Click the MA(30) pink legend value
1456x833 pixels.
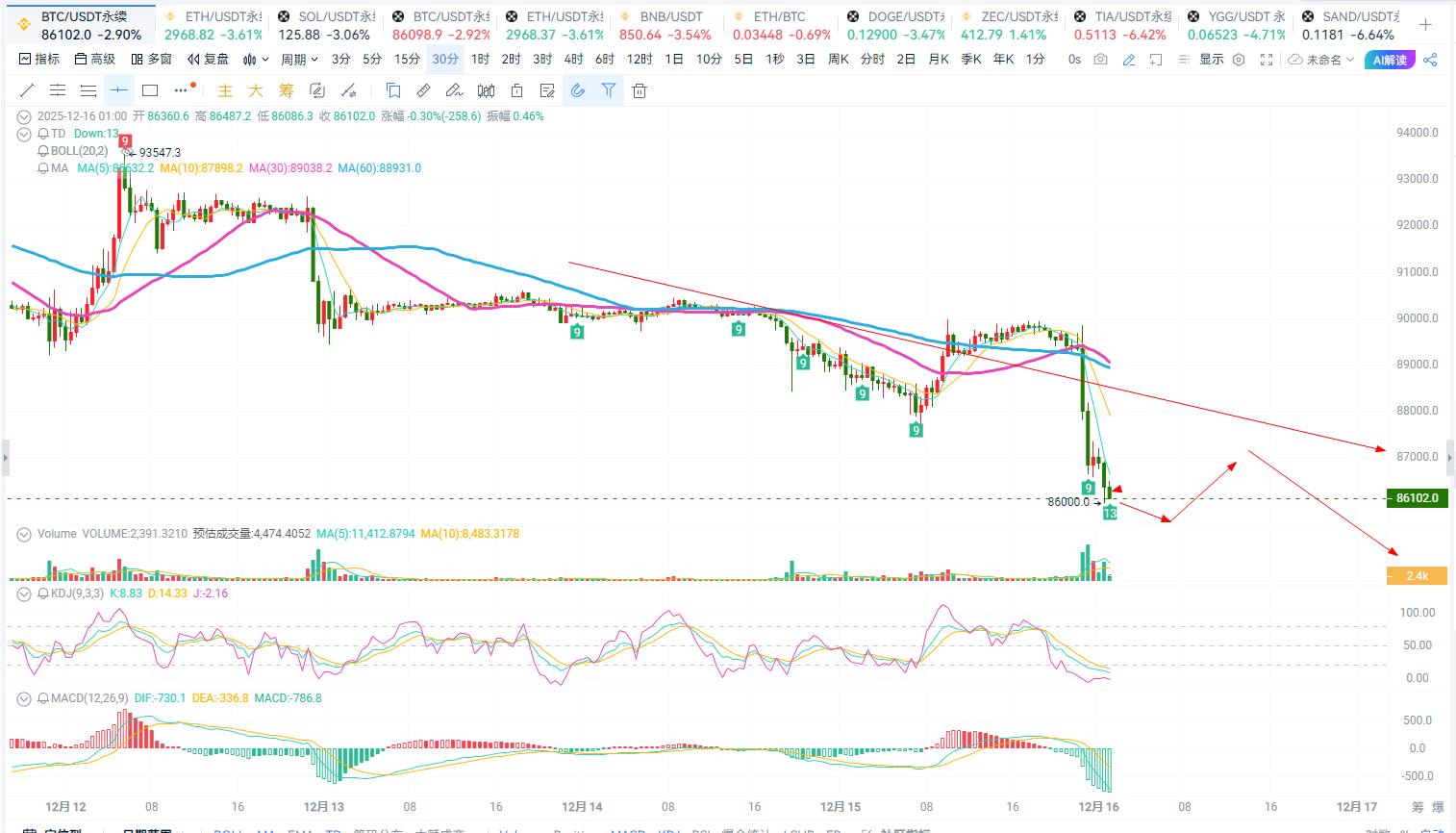tap(290, 168)
